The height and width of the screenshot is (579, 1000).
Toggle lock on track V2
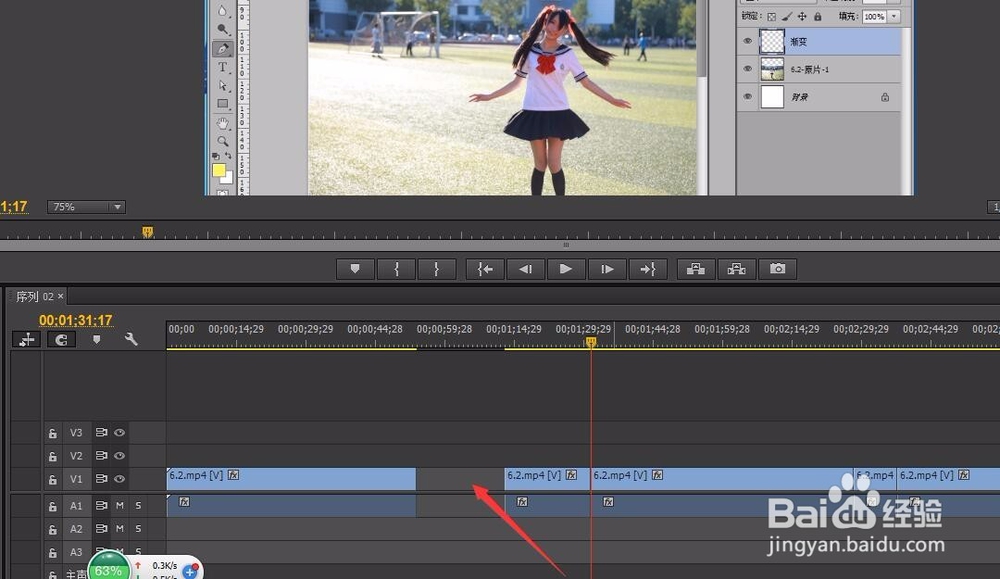tap(52, 457)
